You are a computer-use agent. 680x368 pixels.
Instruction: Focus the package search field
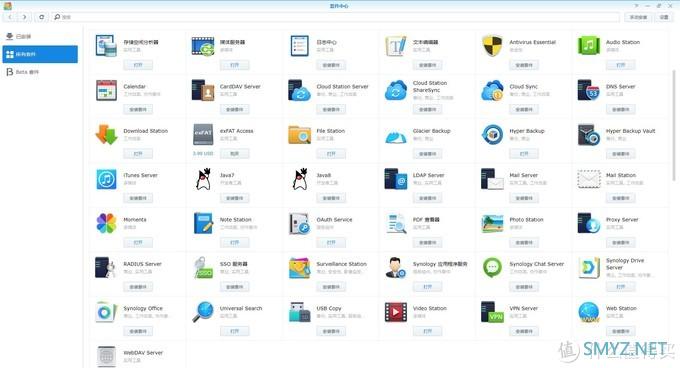tap(335, 17)
